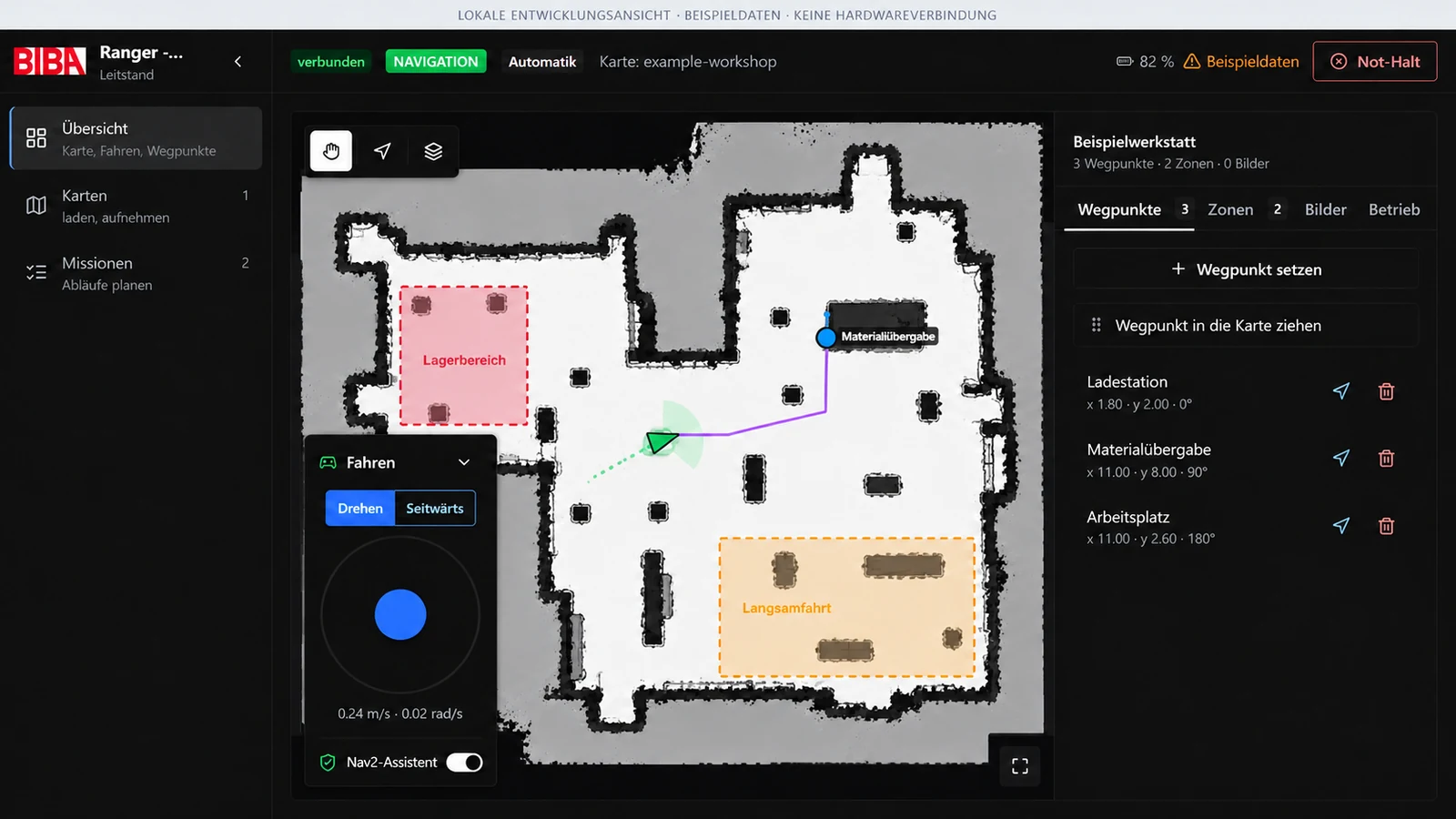The image size is (1456, 819).
Task: Click the Langsamfahrt zone on the map
Action: (847, 607)
